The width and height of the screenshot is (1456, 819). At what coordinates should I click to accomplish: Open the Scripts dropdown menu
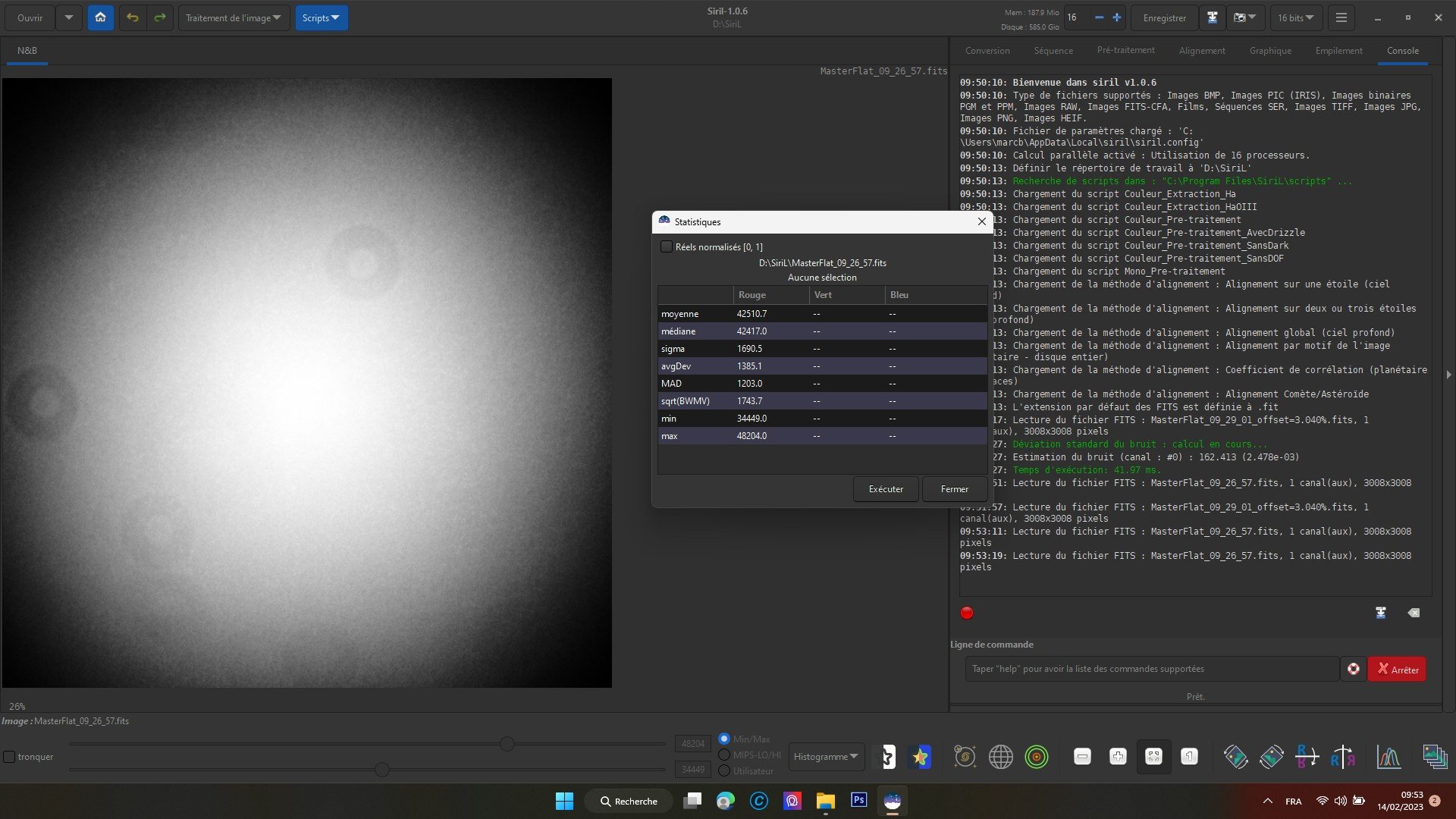tap(321, 17)
